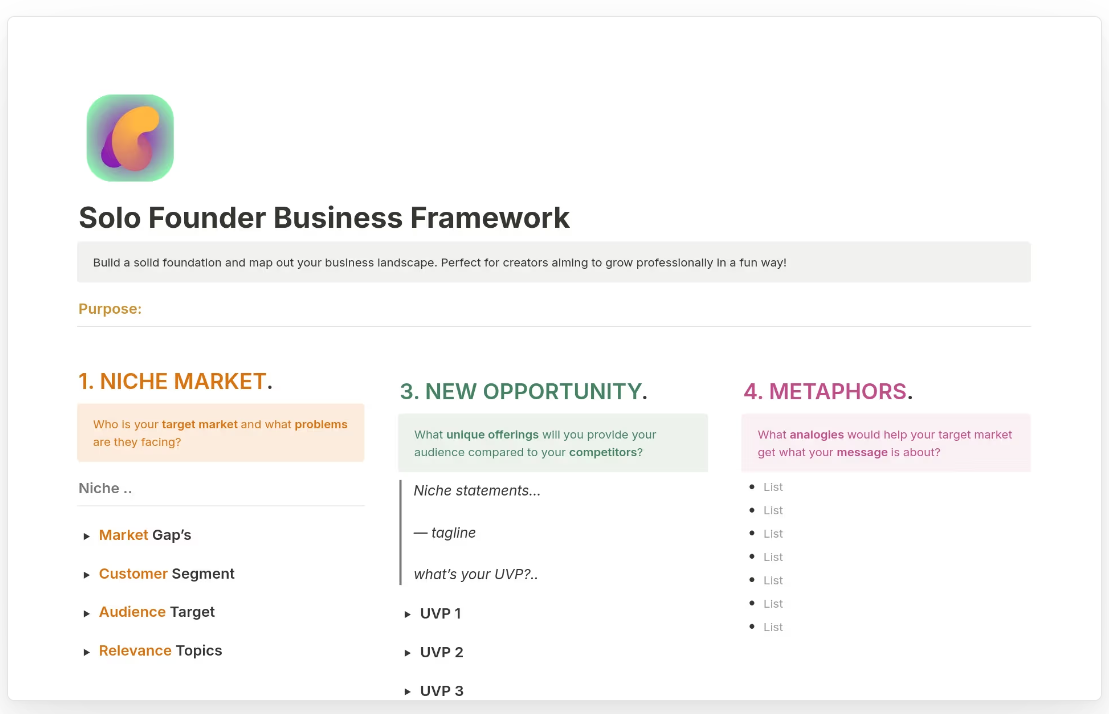Expand the Audience Target toggle arrow

click(x=87, y=613)
